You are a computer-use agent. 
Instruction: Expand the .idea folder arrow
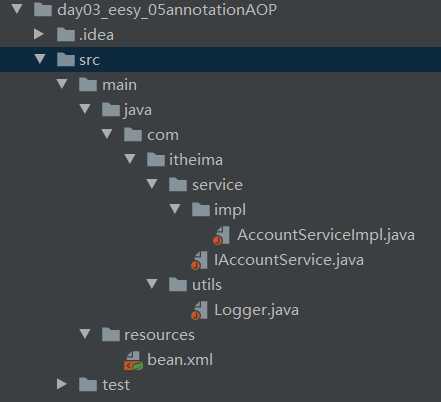pyautogui.click(x=39, y=34)
